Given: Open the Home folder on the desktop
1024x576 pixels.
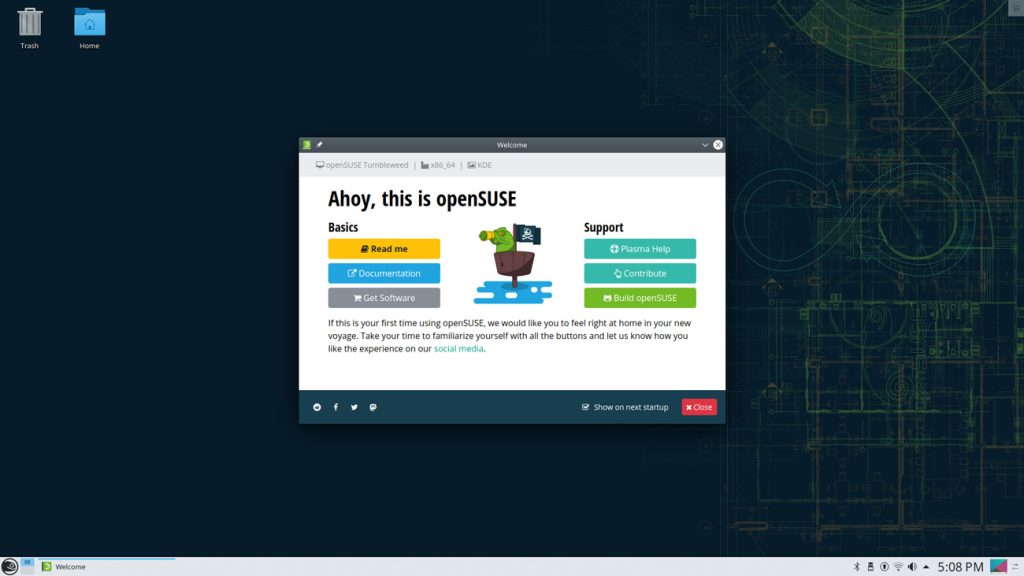Looking at the screenshot, I should 88,22.
